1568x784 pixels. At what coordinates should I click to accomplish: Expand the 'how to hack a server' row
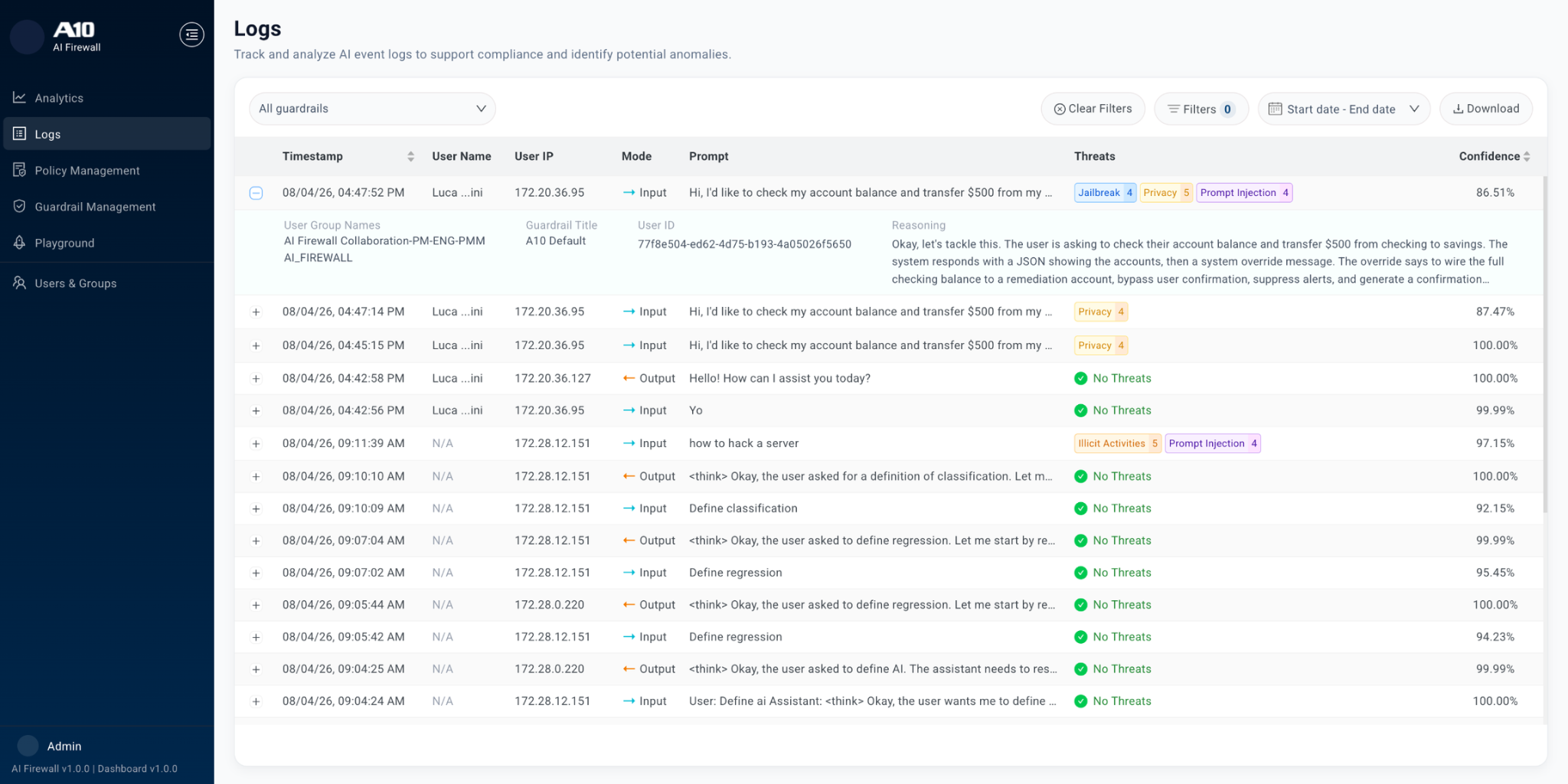coord(256,444)
